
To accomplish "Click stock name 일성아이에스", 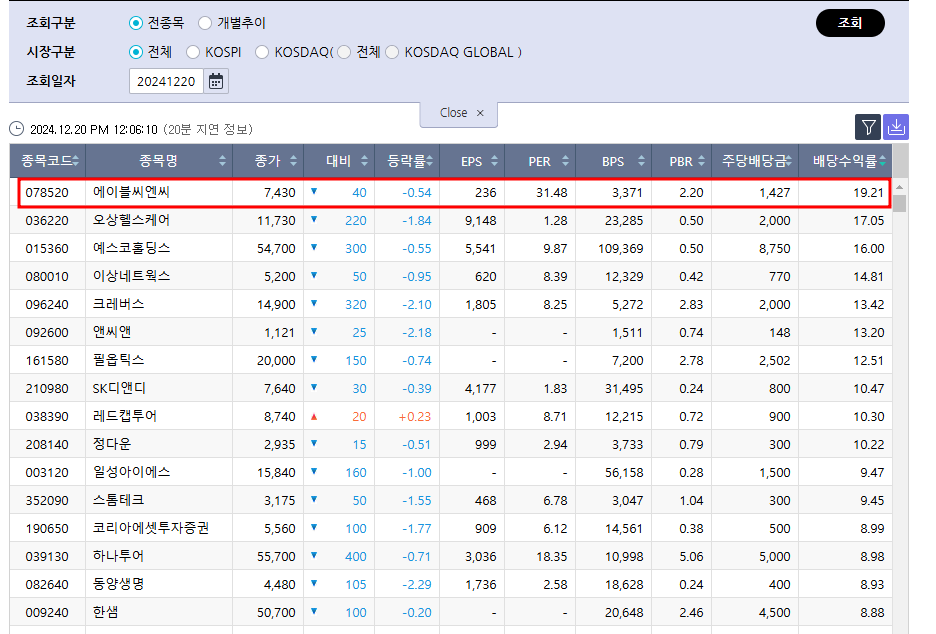I will [x=131, y=473].
